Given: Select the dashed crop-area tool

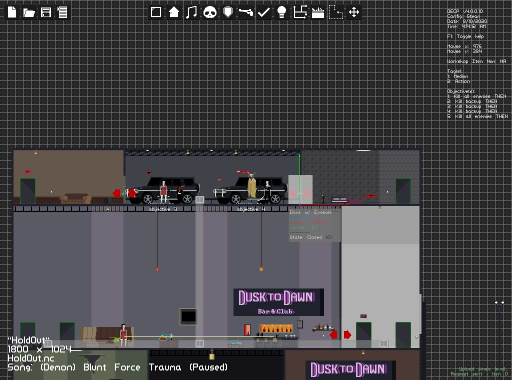Looking at the screenshot, I should (x=336, y=12).
